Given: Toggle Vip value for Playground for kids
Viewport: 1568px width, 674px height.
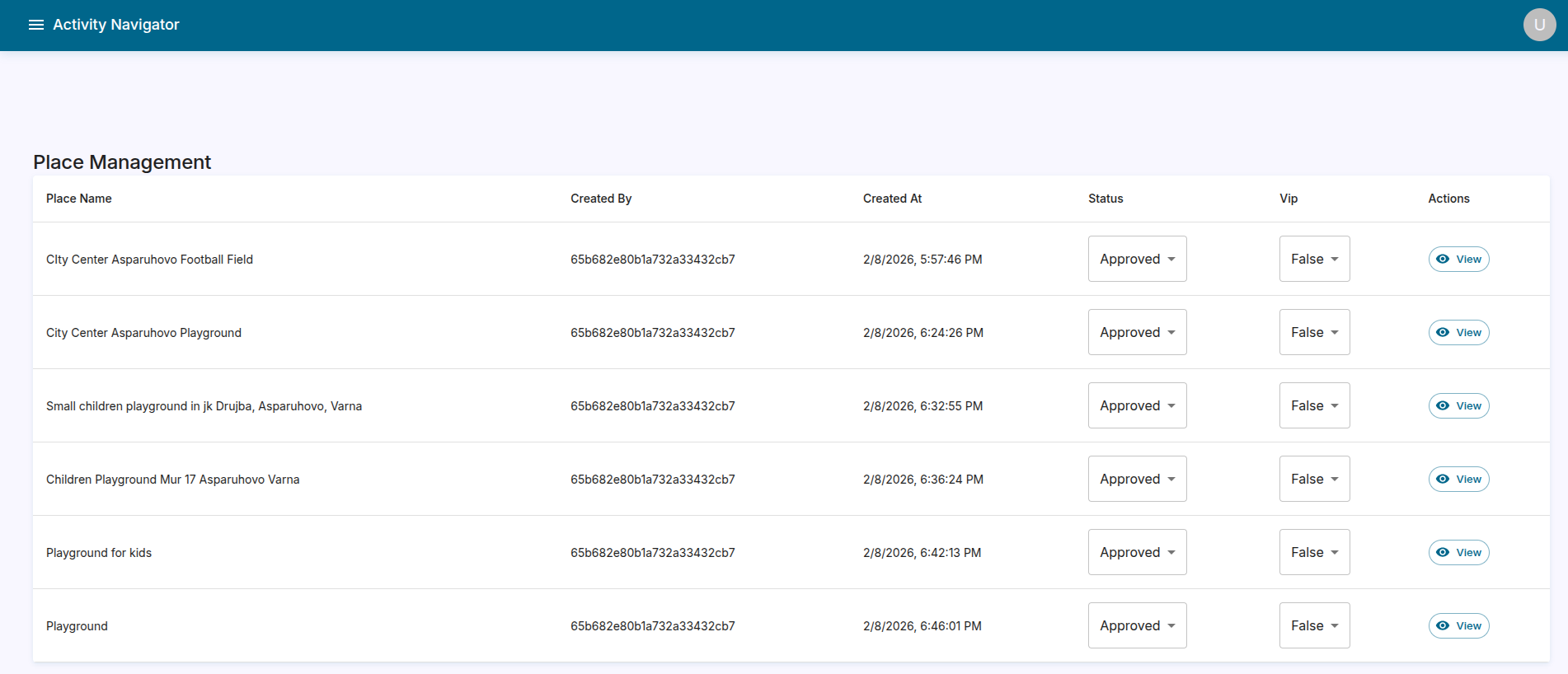Looking at the screenshot, I should (1314, 552).
